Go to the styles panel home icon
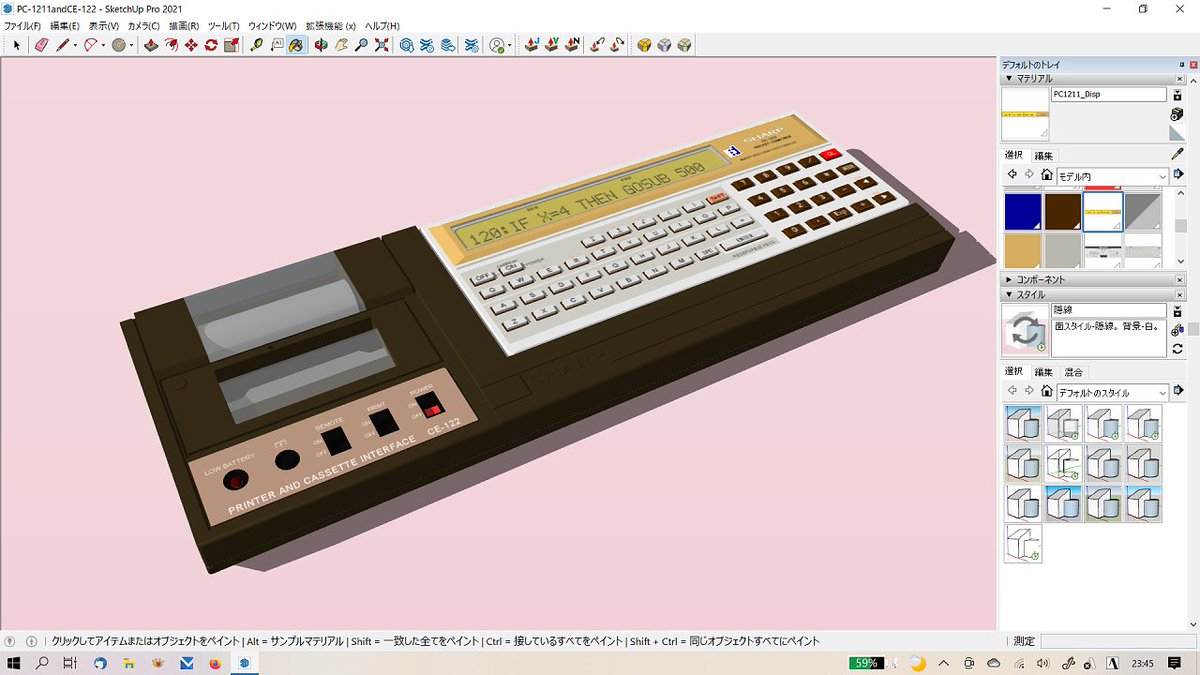 coord(1046,392)
